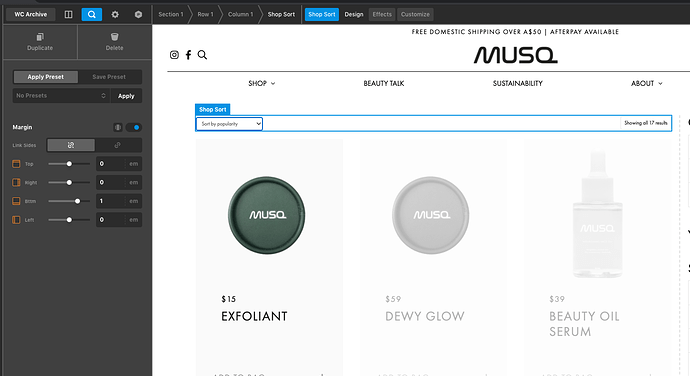Select the unlinked sides option
Image resolution: width=690 pixels, height=376 pixels.
coord(71,145)
